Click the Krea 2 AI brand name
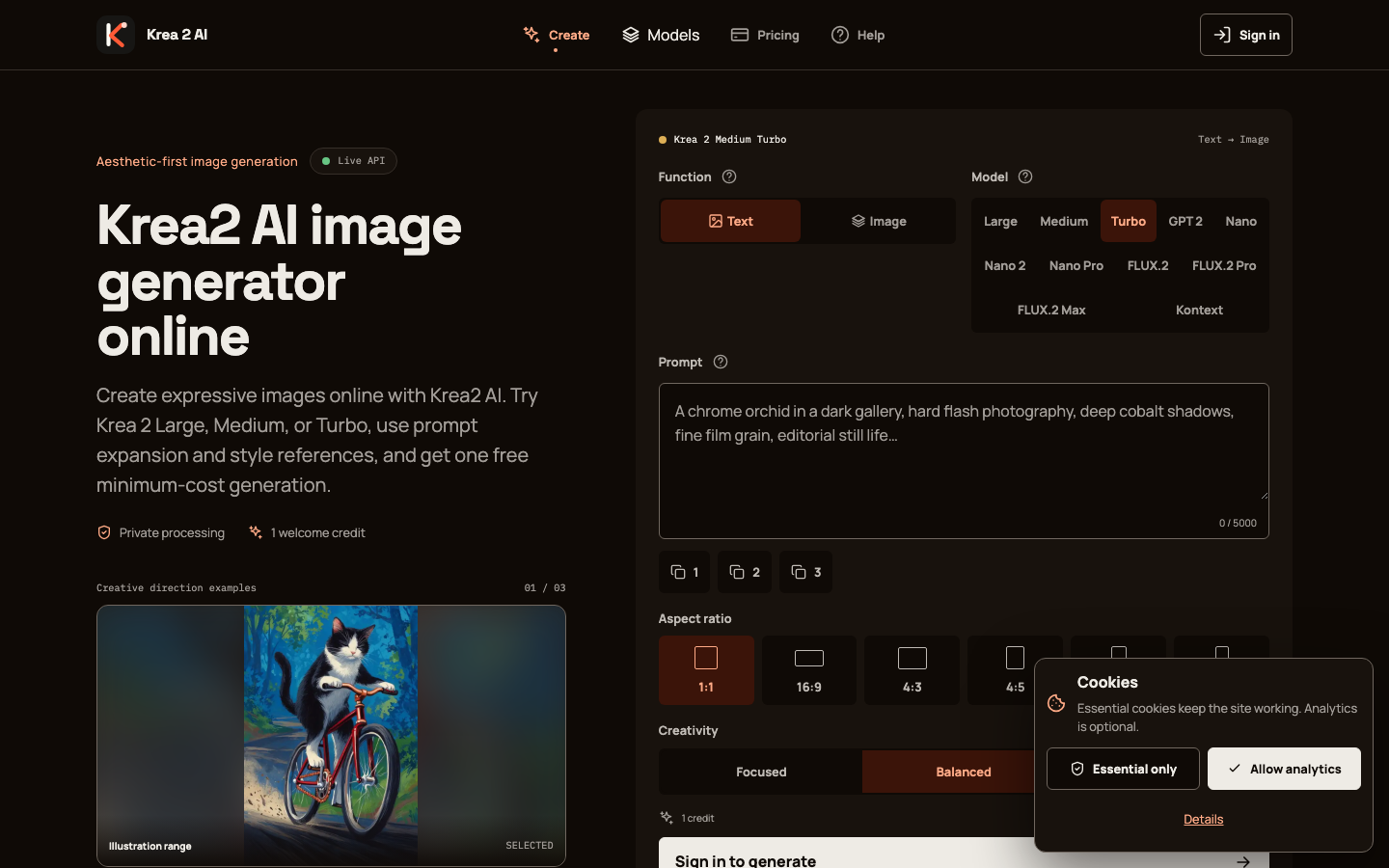Image resolution: width=1389 pixels, height=868 pixels. [x=177, y=35]
